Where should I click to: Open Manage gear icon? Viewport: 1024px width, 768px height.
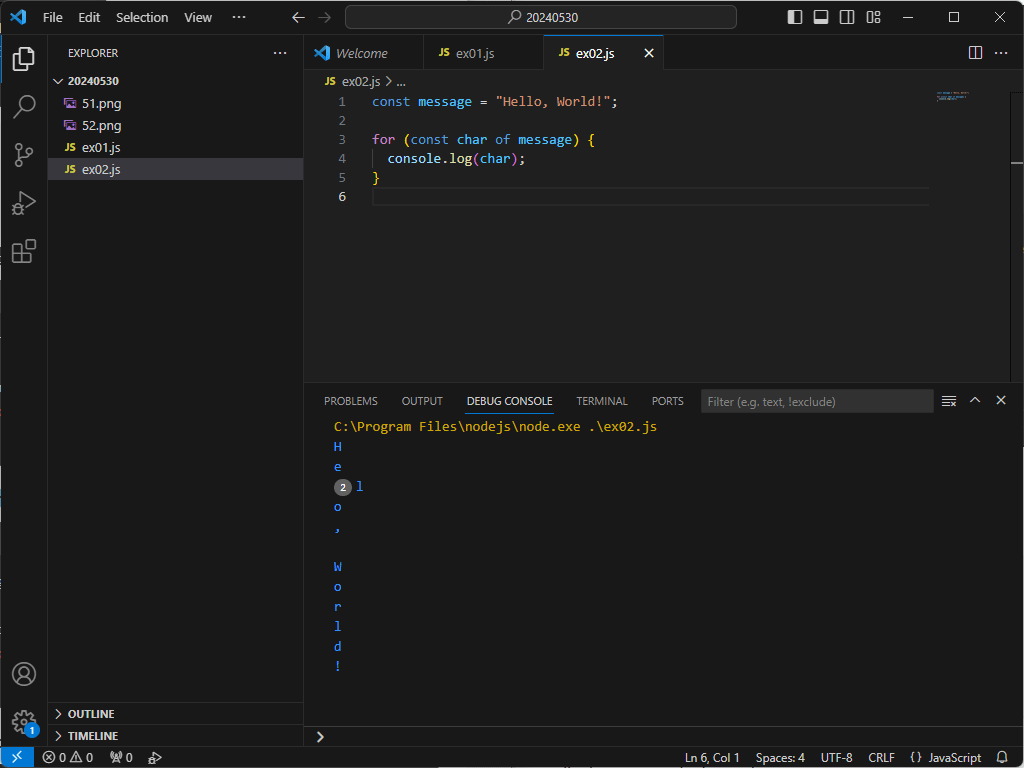(24, 722)
